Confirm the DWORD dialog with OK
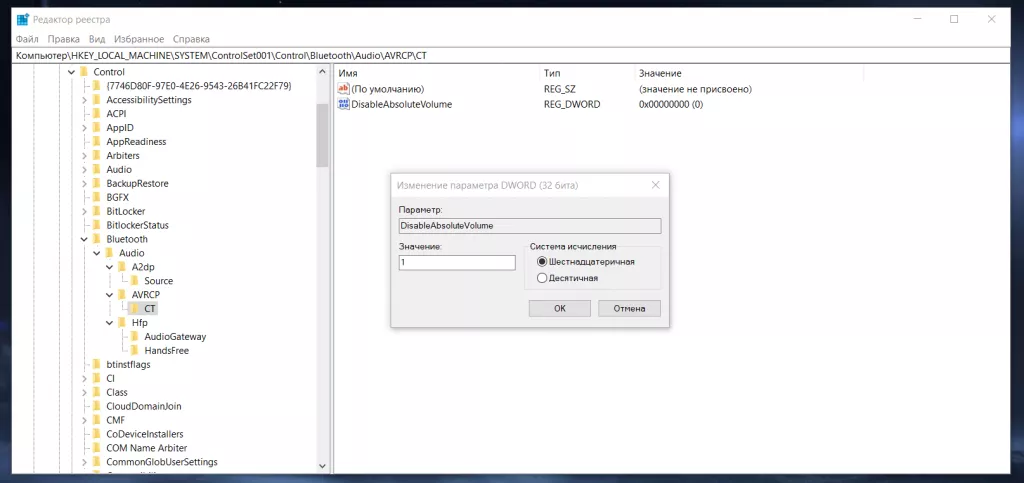1024x483 pixels. (x=560, y=309)
